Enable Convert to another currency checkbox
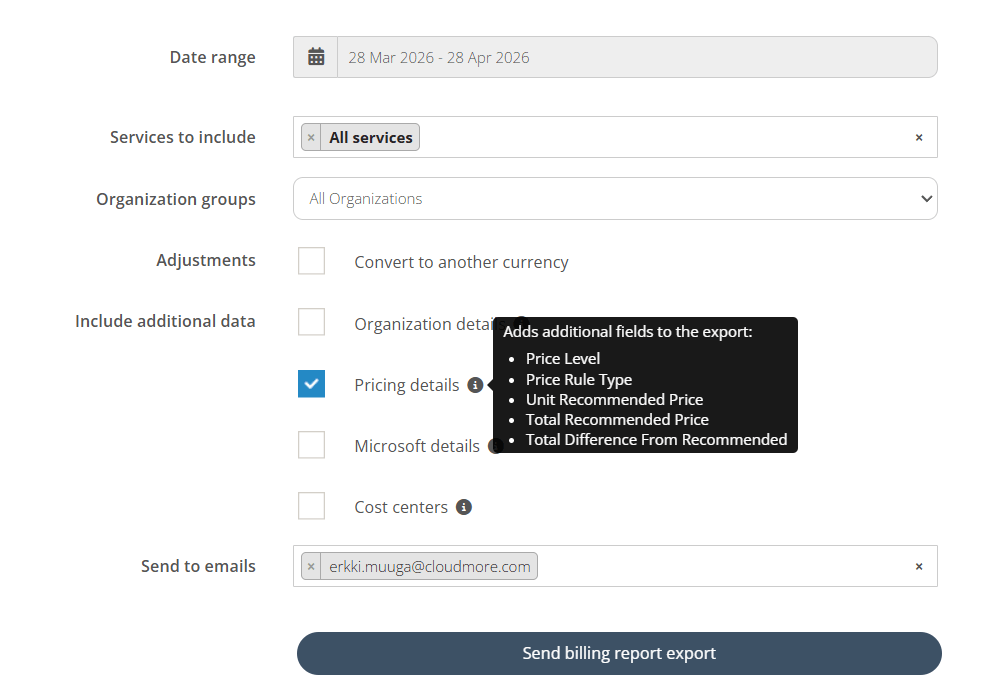Screen dimensions: 1006x694 [x=311, y=261]
